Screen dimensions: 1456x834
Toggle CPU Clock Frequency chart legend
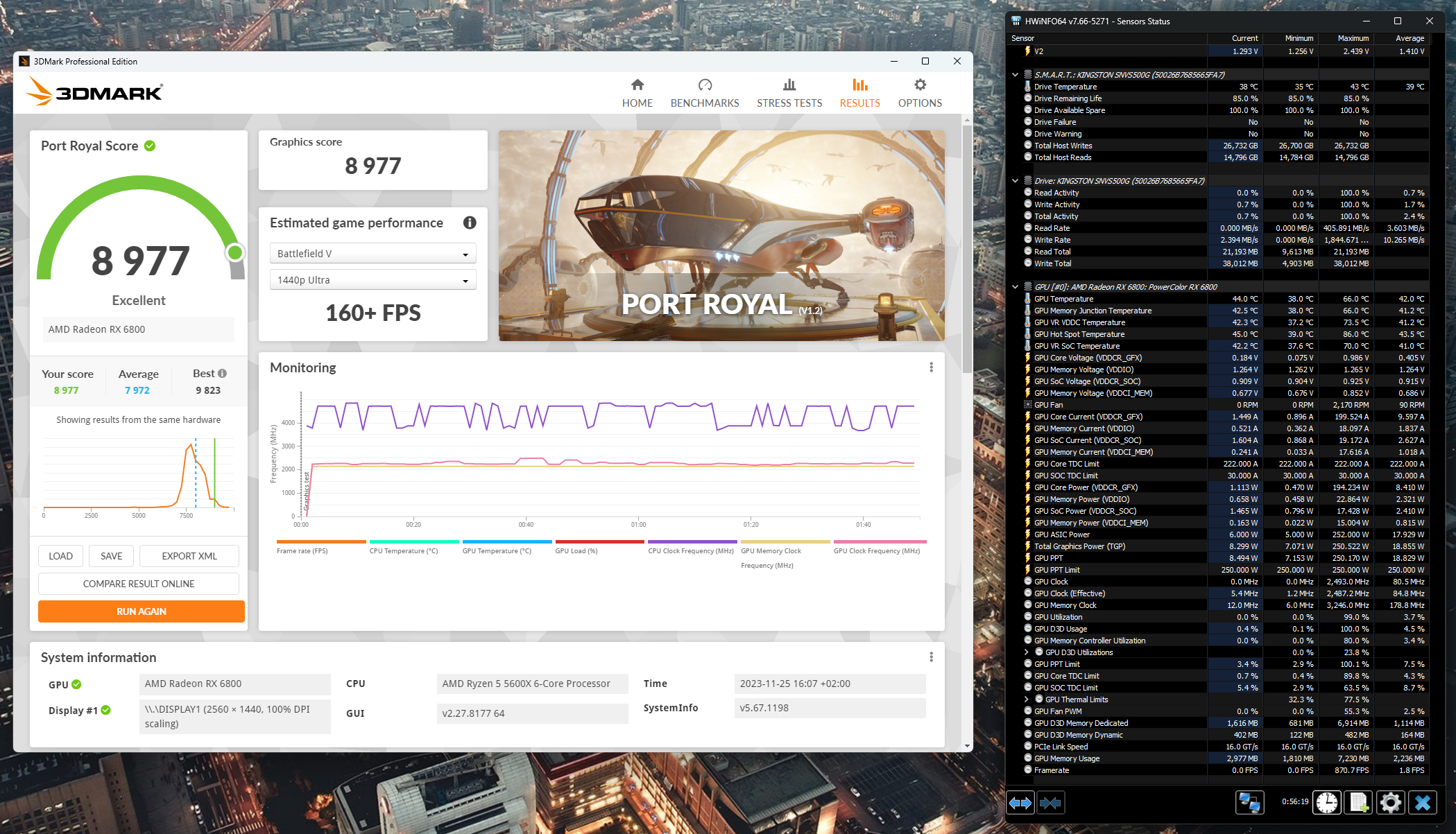[691, 550]
